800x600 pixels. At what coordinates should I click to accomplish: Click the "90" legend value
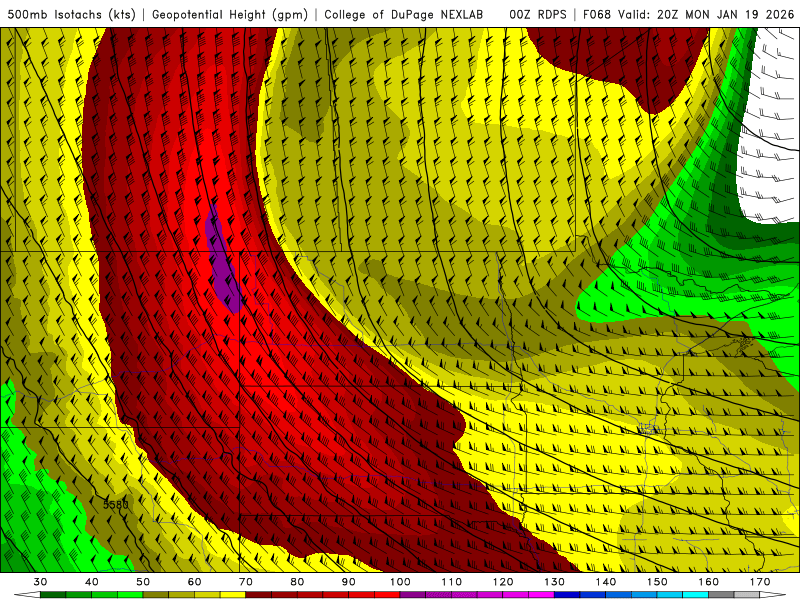(x=348, y=582)
